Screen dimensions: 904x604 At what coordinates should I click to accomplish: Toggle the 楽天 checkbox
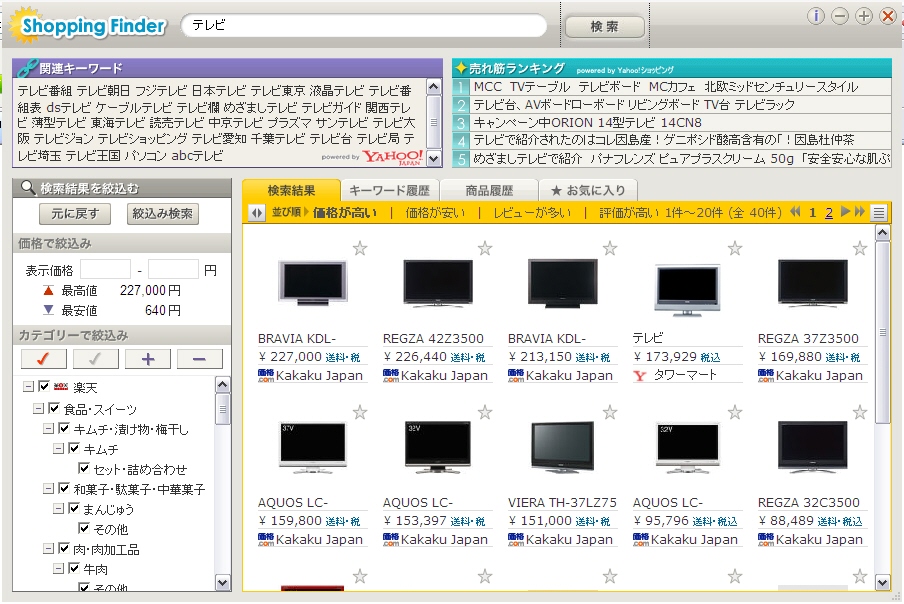pos(44,386)
